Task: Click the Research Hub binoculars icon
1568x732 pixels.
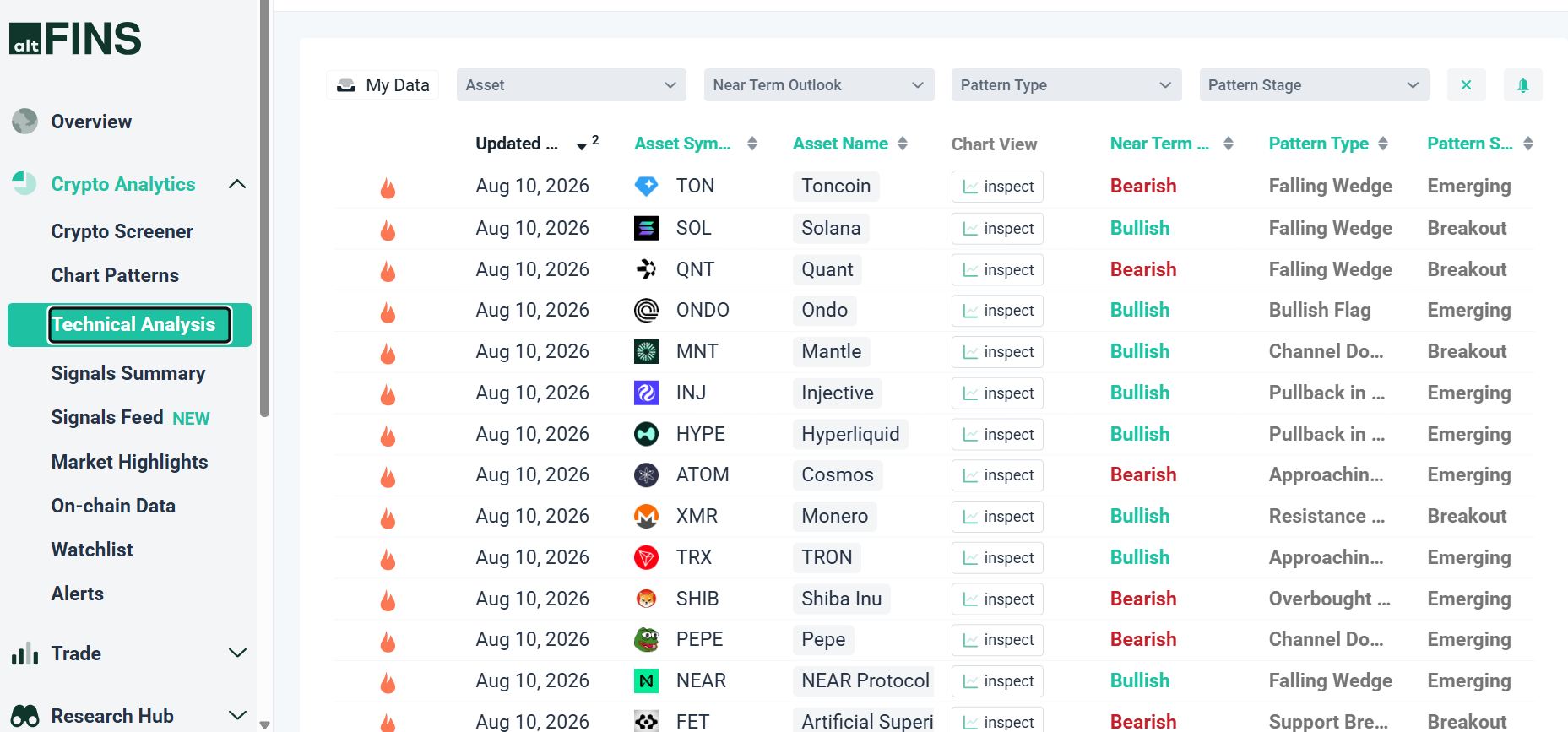Action: click(x=24, y=716)
